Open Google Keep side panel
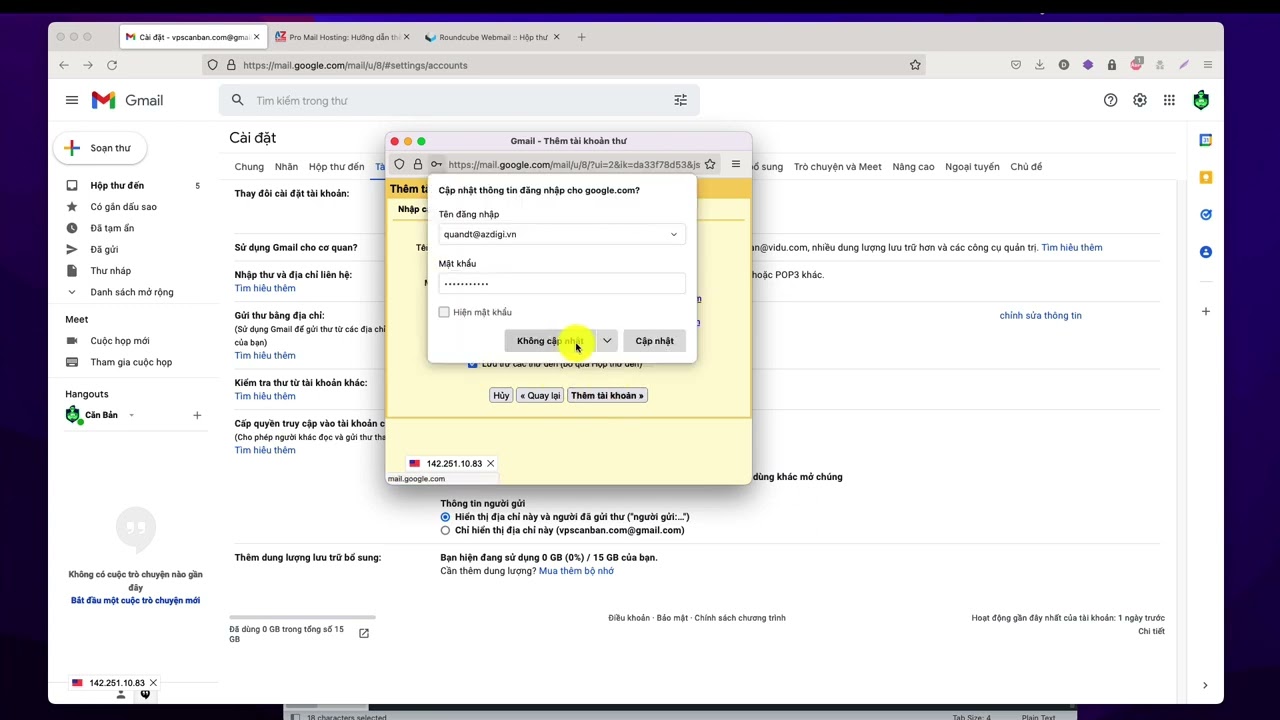This screenshot has width=1280, height=720. tap(1205, 177)
